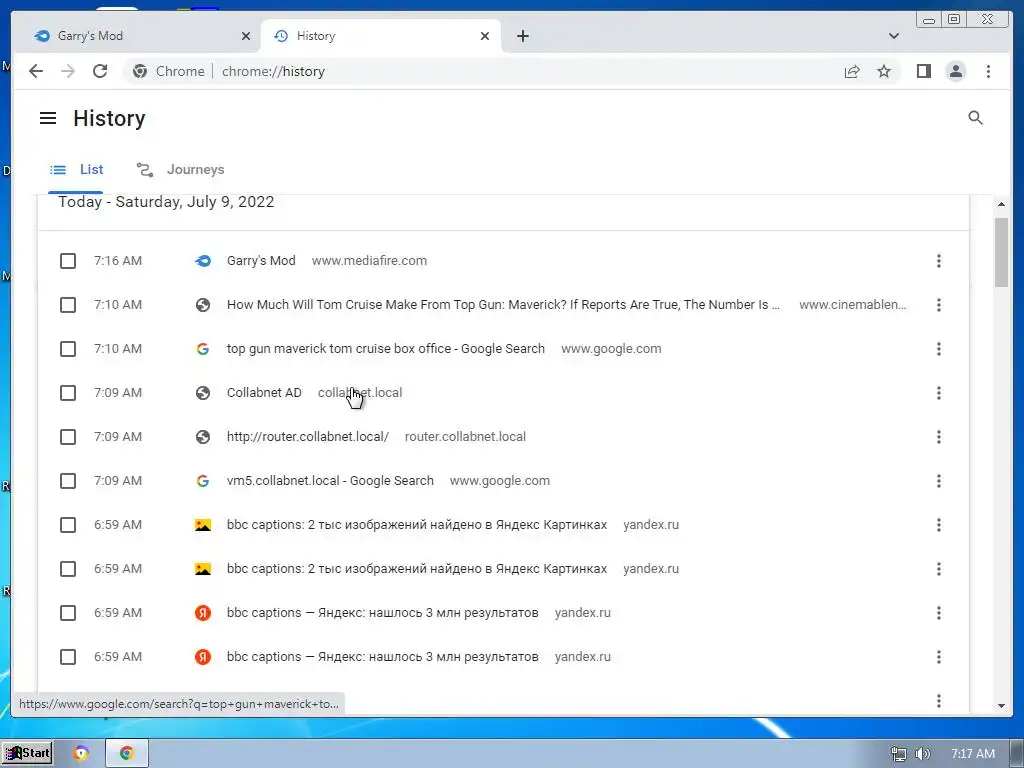This screenshot has height=768, width=1024.
Task: Close the History tab
Action: (x=485, y=36)
